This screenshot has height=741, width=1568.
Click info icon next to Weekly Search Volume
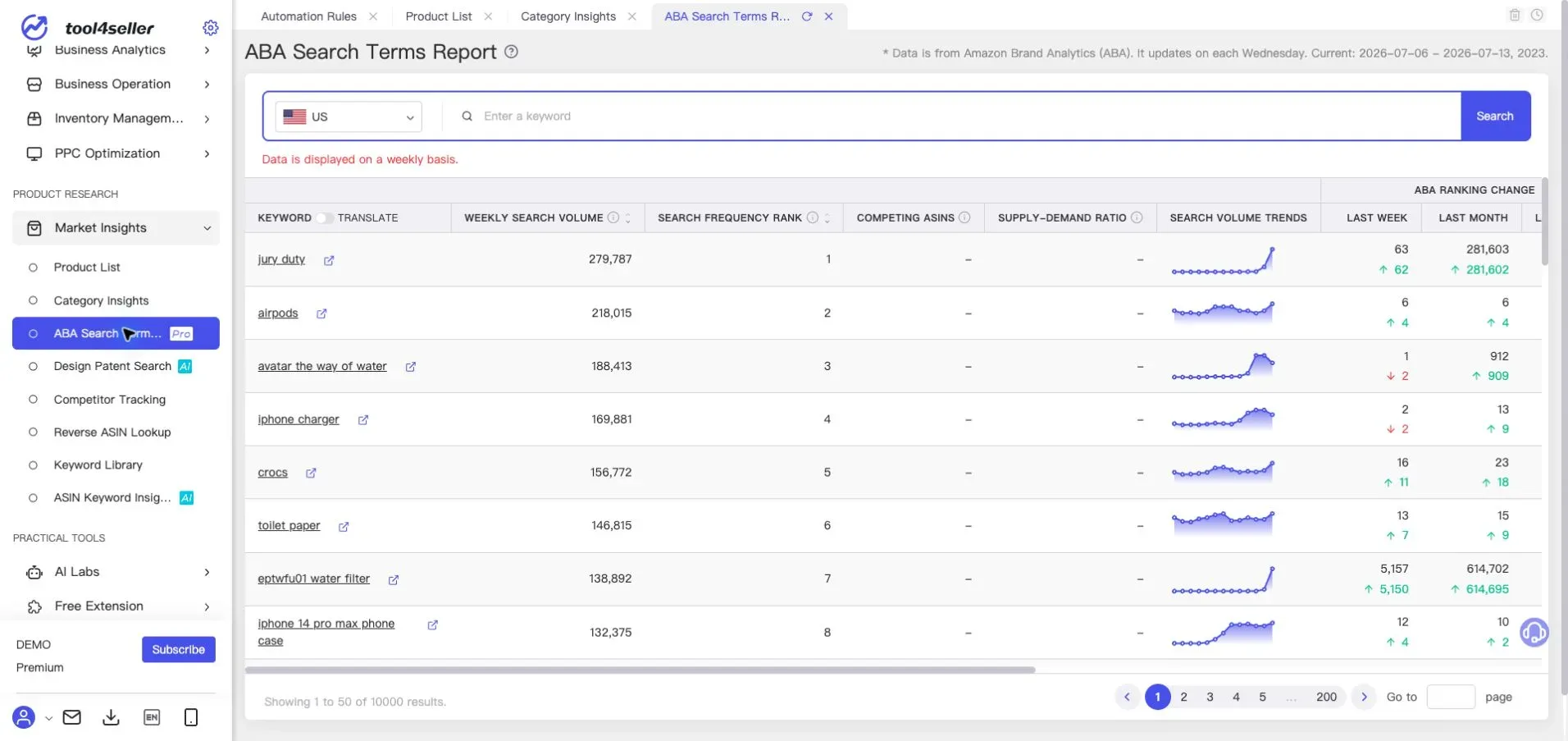point(613,217)
